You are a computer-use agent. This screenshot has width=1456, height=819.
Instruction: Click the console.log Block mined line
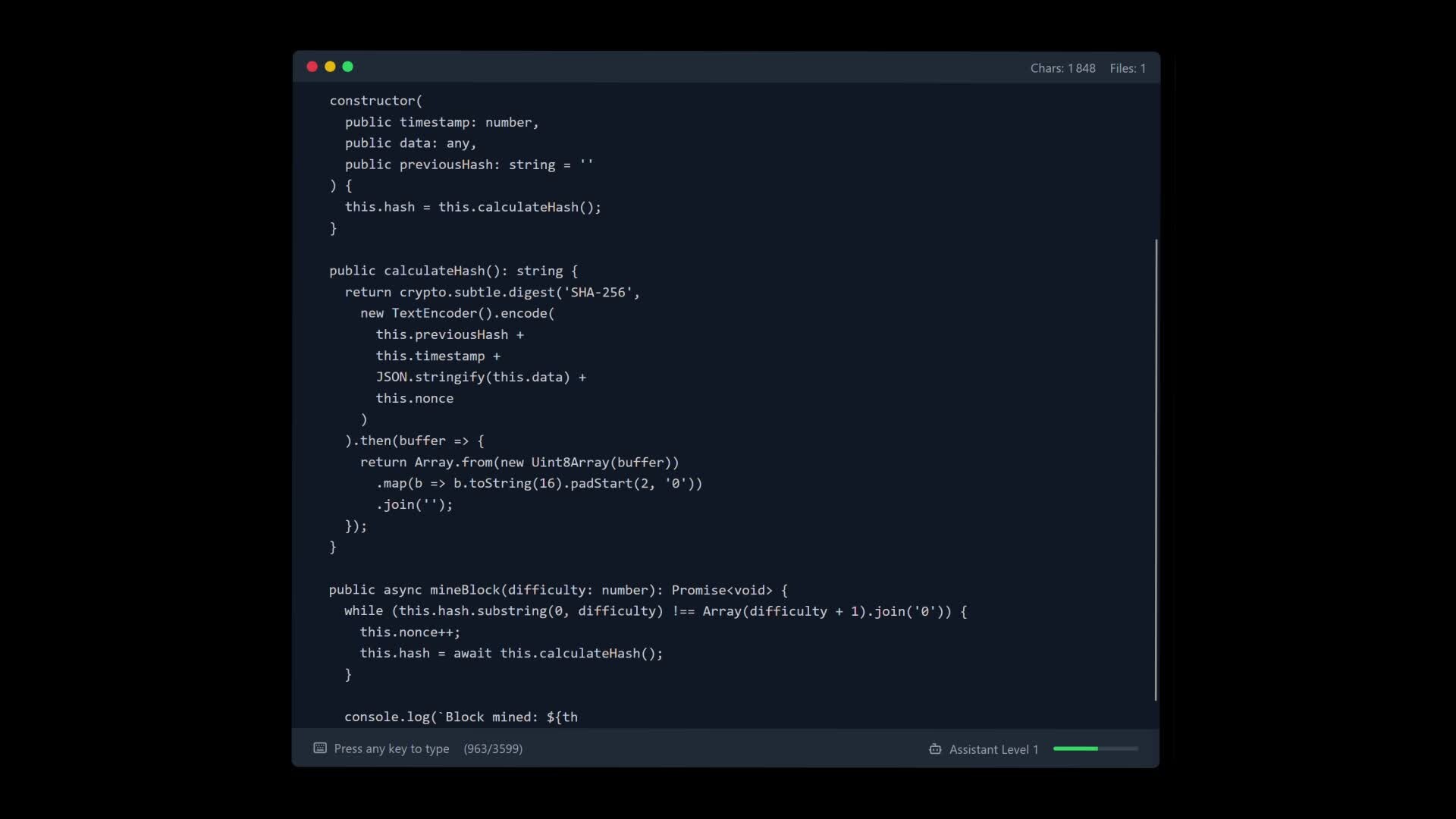[460, 717]
